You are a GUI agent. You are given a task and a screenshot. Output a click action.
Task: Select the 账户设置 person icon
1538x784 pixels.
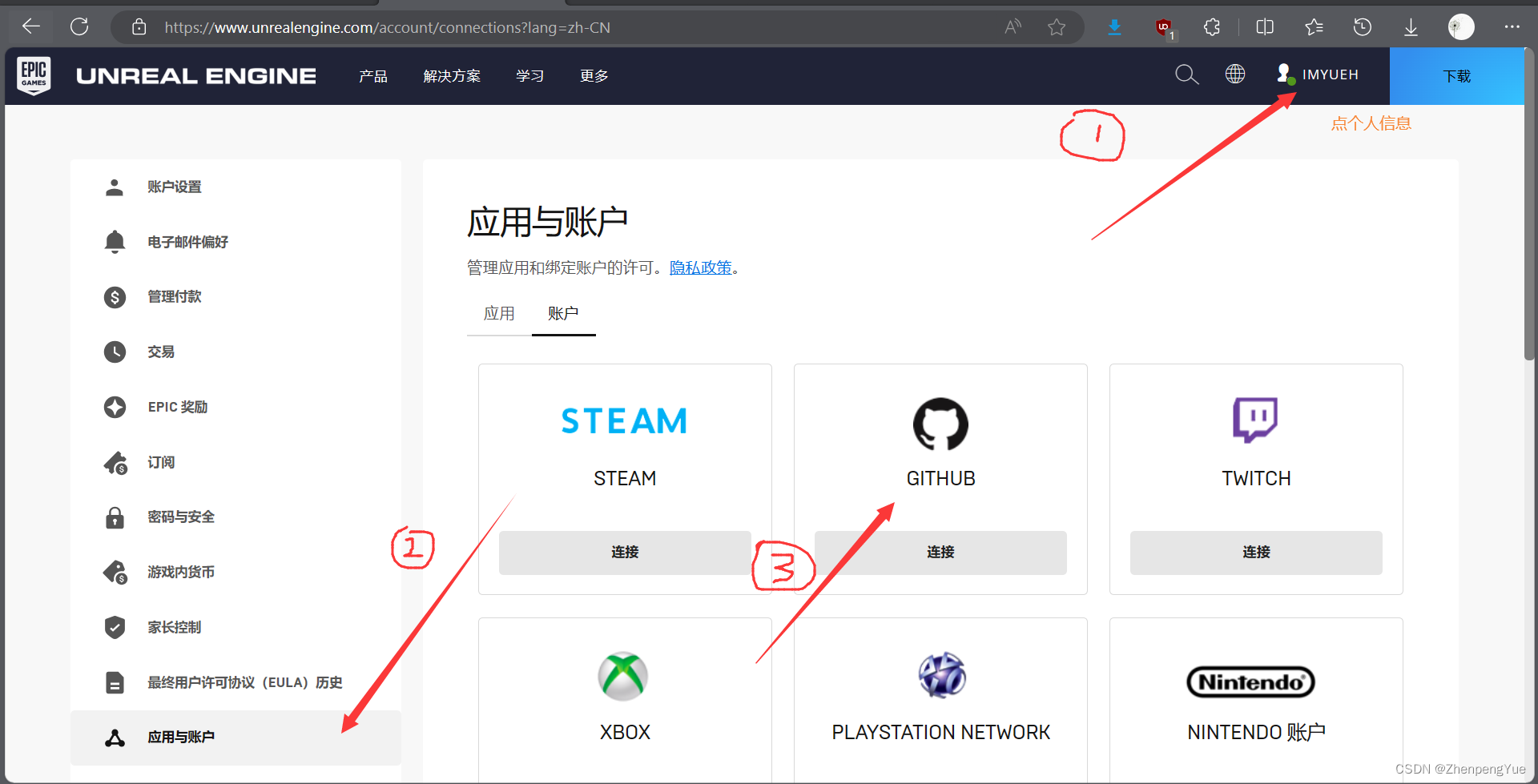pyautogui.click(x=115, y=186)
